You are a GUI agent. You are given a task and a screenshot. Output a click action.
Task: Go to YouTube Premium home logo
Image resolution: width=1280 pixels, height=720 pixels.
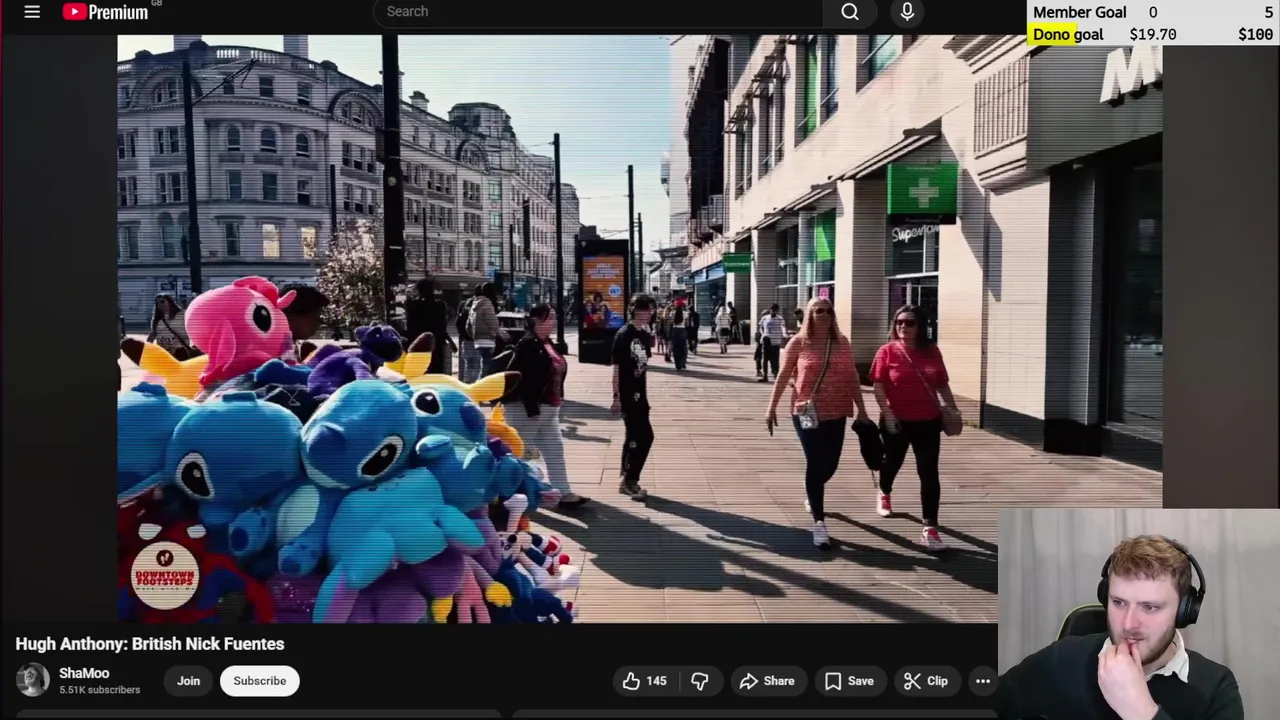106,12
